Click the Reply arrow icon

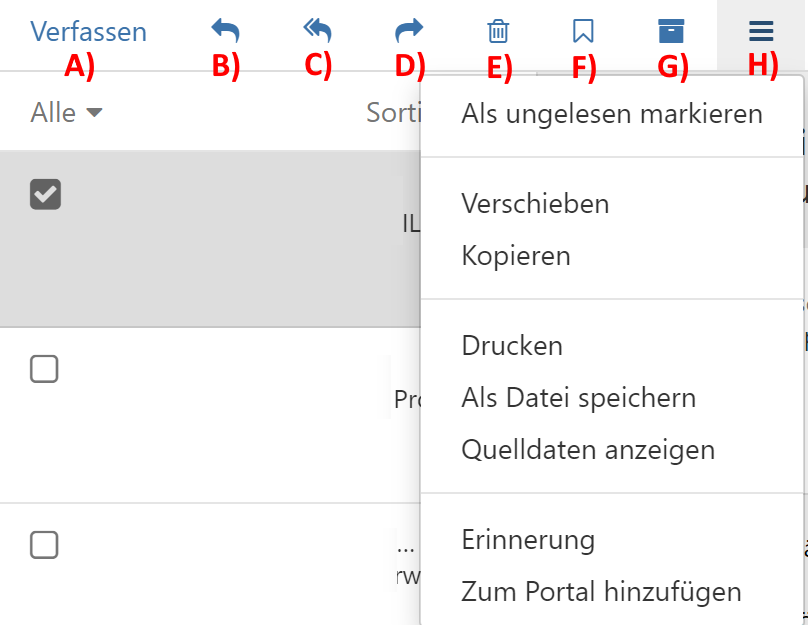click(x=225, y=32)
